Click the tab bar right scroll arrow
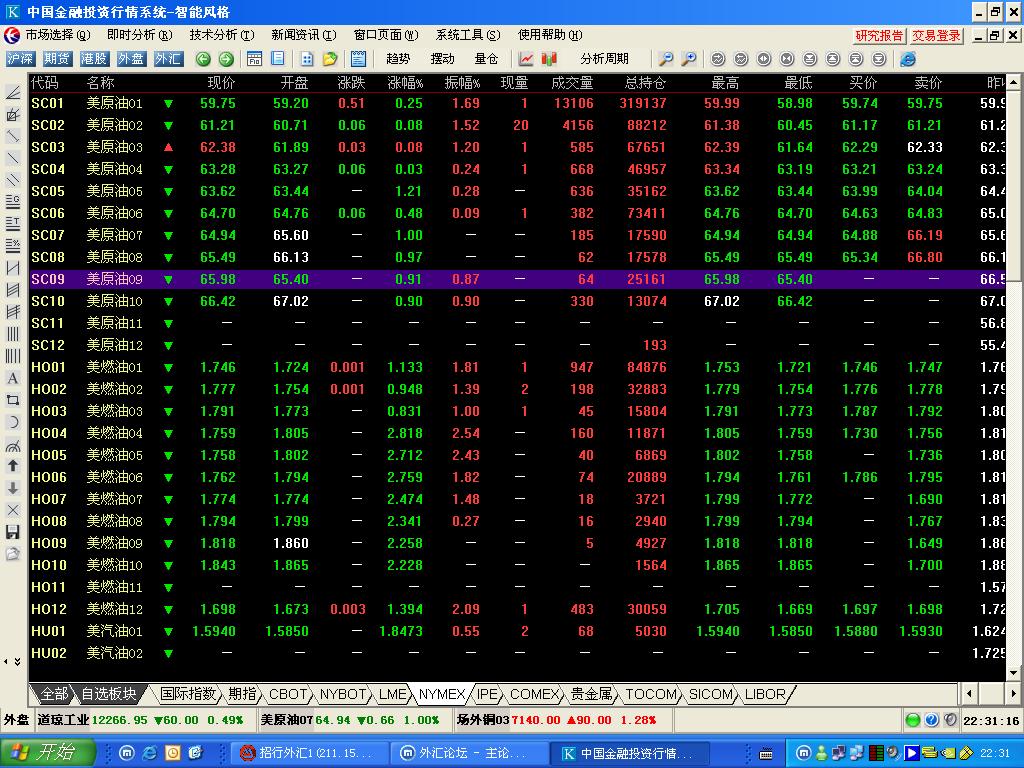 [x=1014, y=694]
